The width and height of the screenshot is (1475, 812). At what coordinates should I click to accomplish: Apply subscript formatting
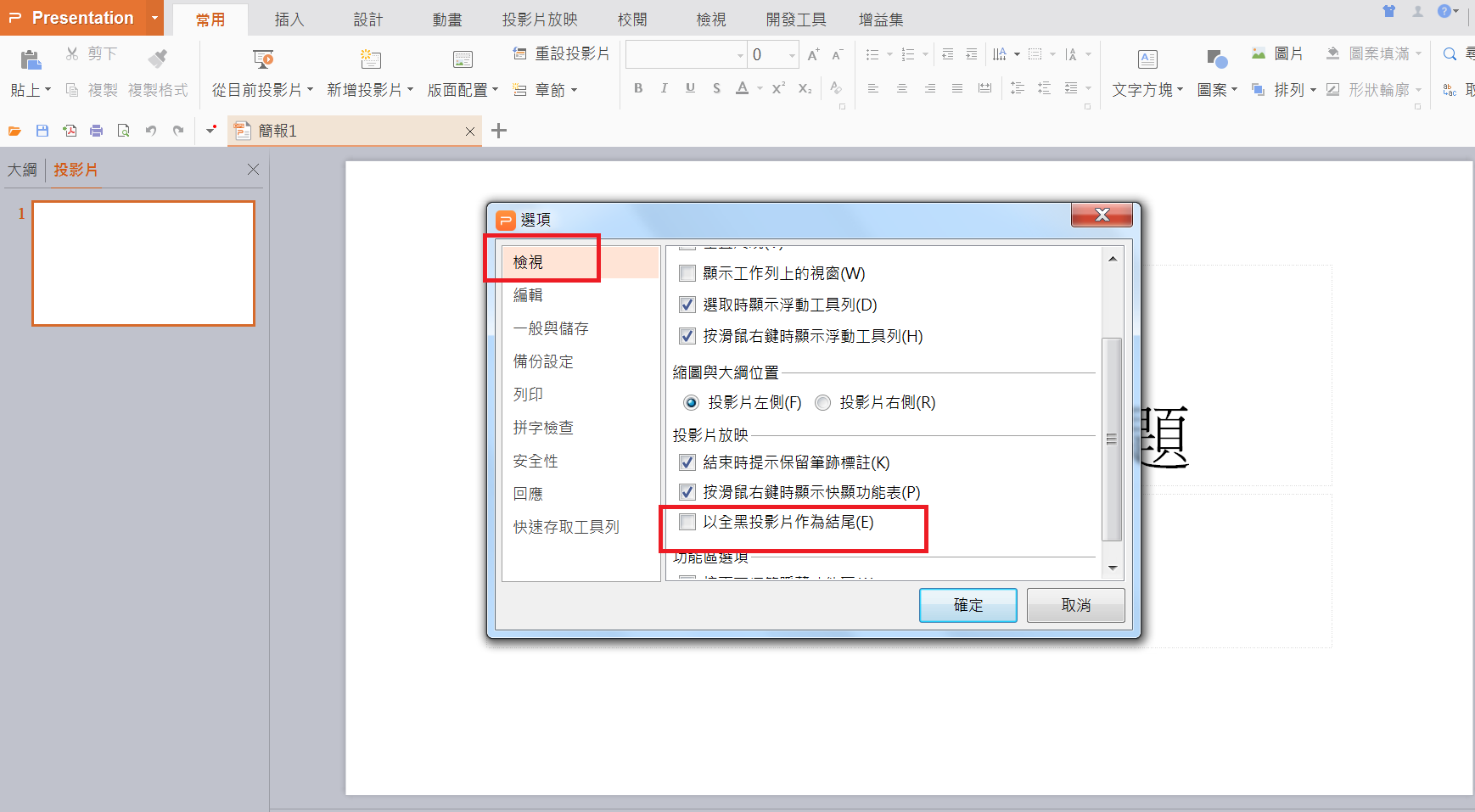(x=805, y=87)
